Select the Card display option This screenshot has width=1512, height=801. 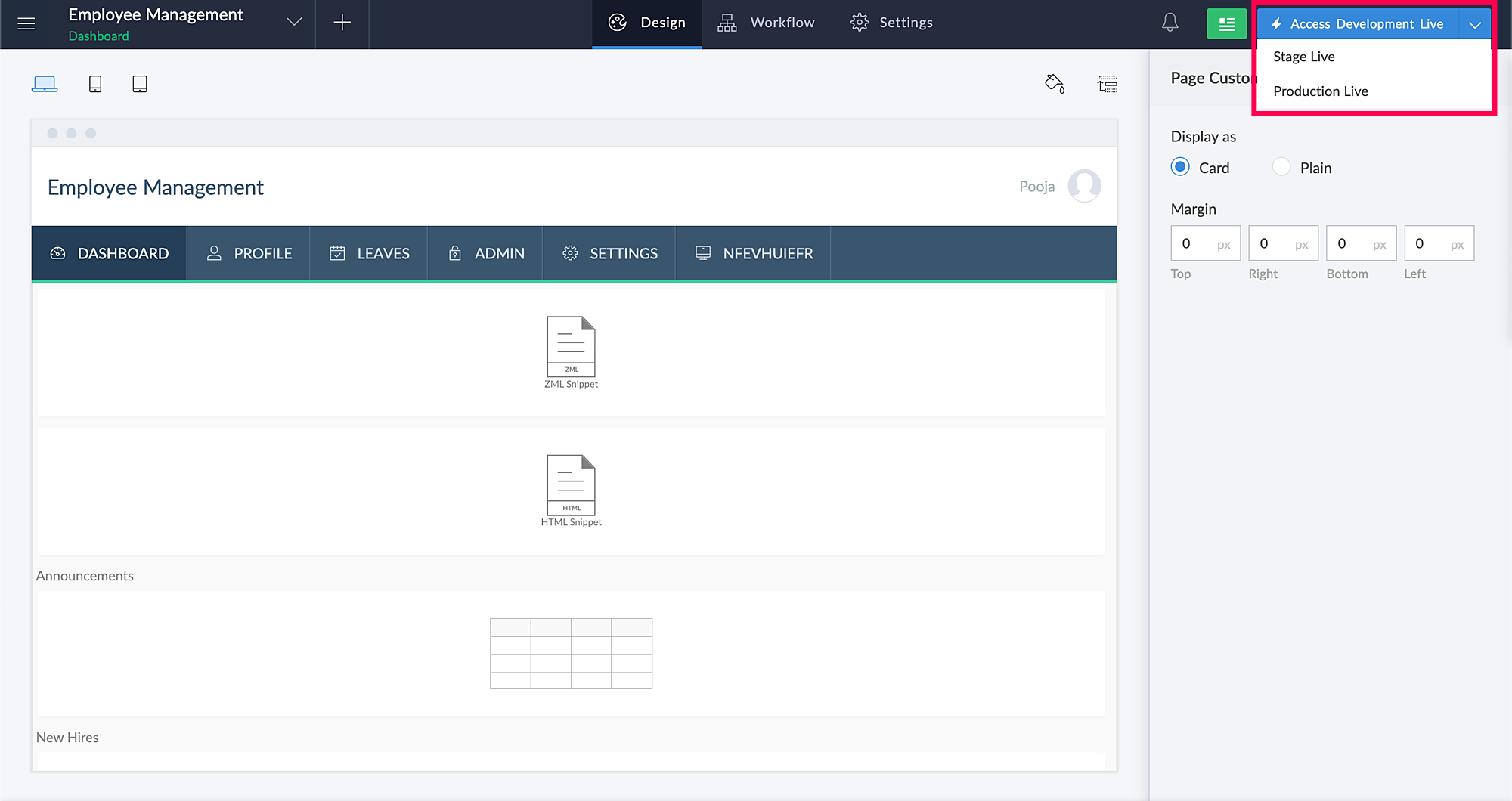(x=1180, y=167)
